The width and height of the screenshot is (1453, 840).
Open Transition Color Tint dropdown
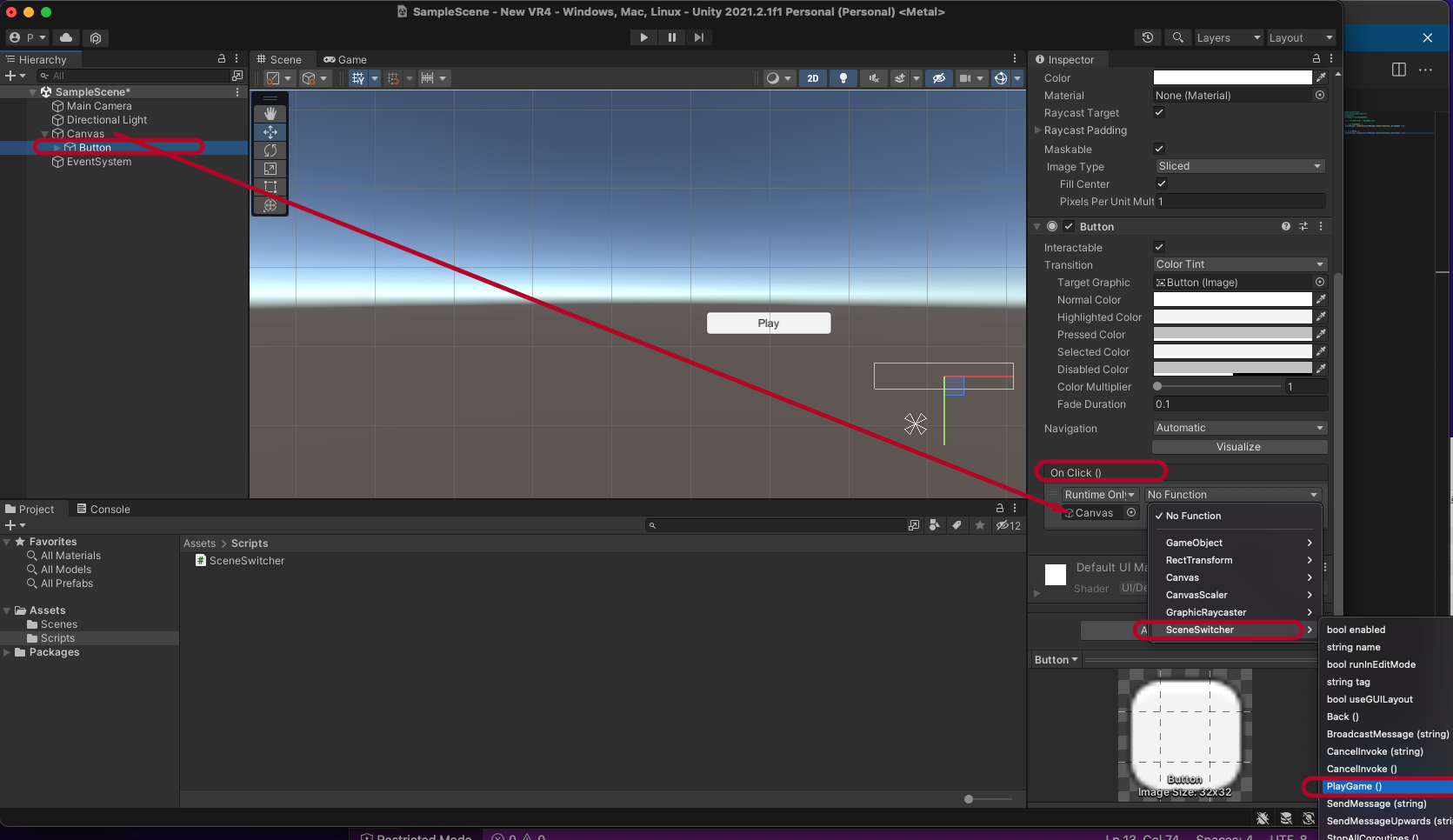tap(1240, 264)
